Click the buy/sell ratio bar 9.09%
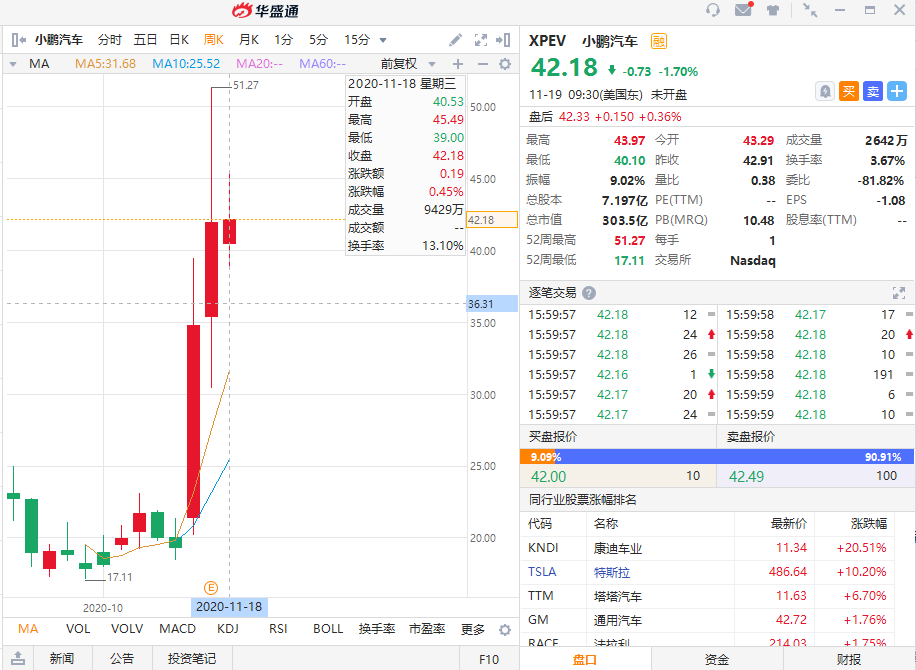This screenshot has width=916, height=670. coord(717,456)
